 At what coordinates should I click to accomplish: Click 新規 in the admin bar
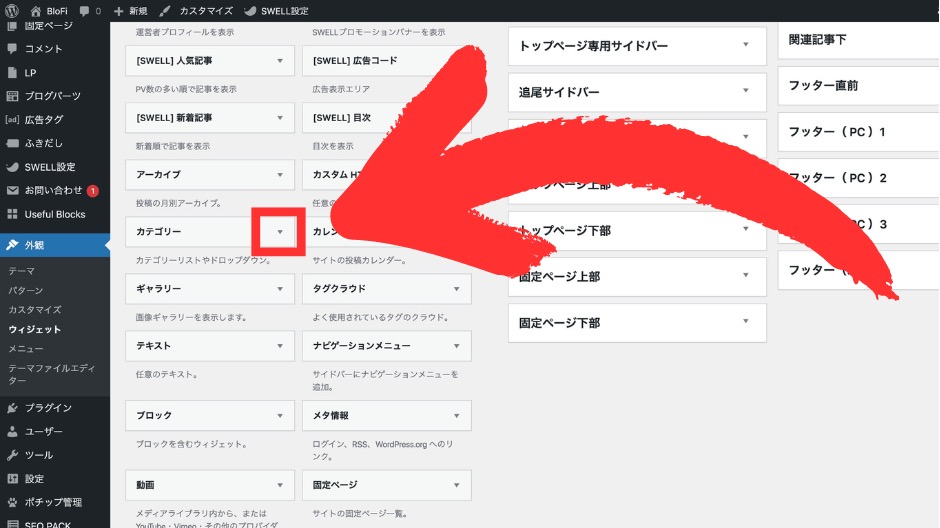click(x=138, y=11)
